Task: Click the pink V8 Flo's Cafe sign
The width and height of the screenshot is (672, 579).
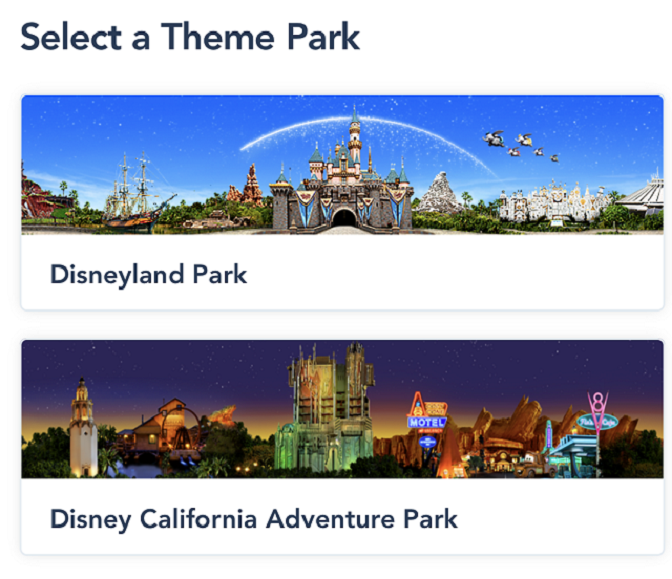Action: tap(597, 414)
